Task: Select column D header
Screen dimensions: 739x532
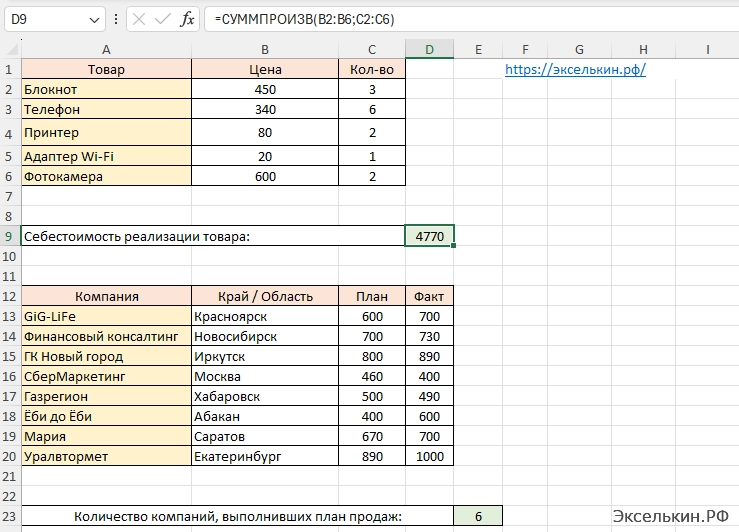Action: (x=429, y=50)
